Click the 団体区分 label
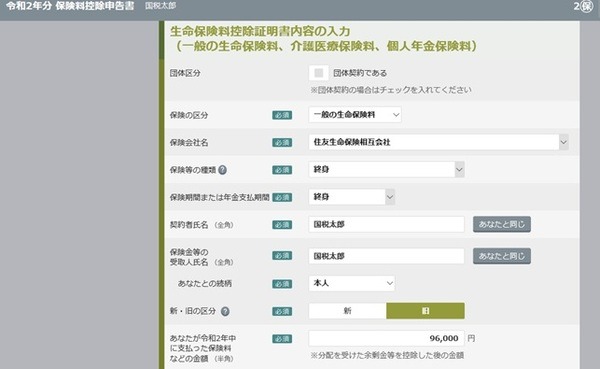600x369 pixels. point(185,73)
